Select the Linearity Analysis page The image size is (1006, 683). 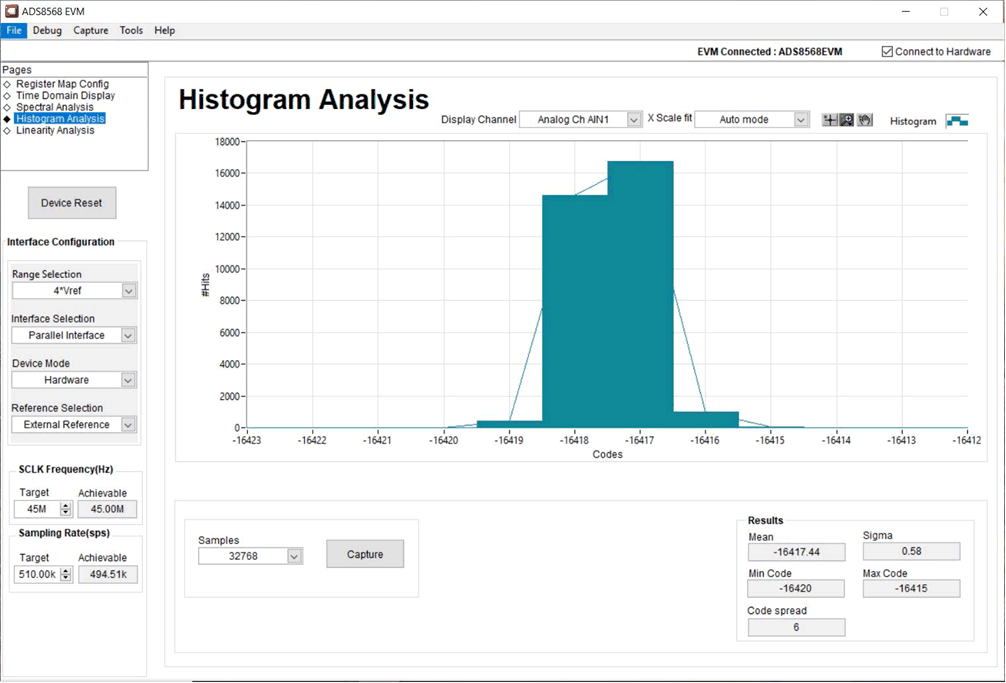click(x=55, y=130)
